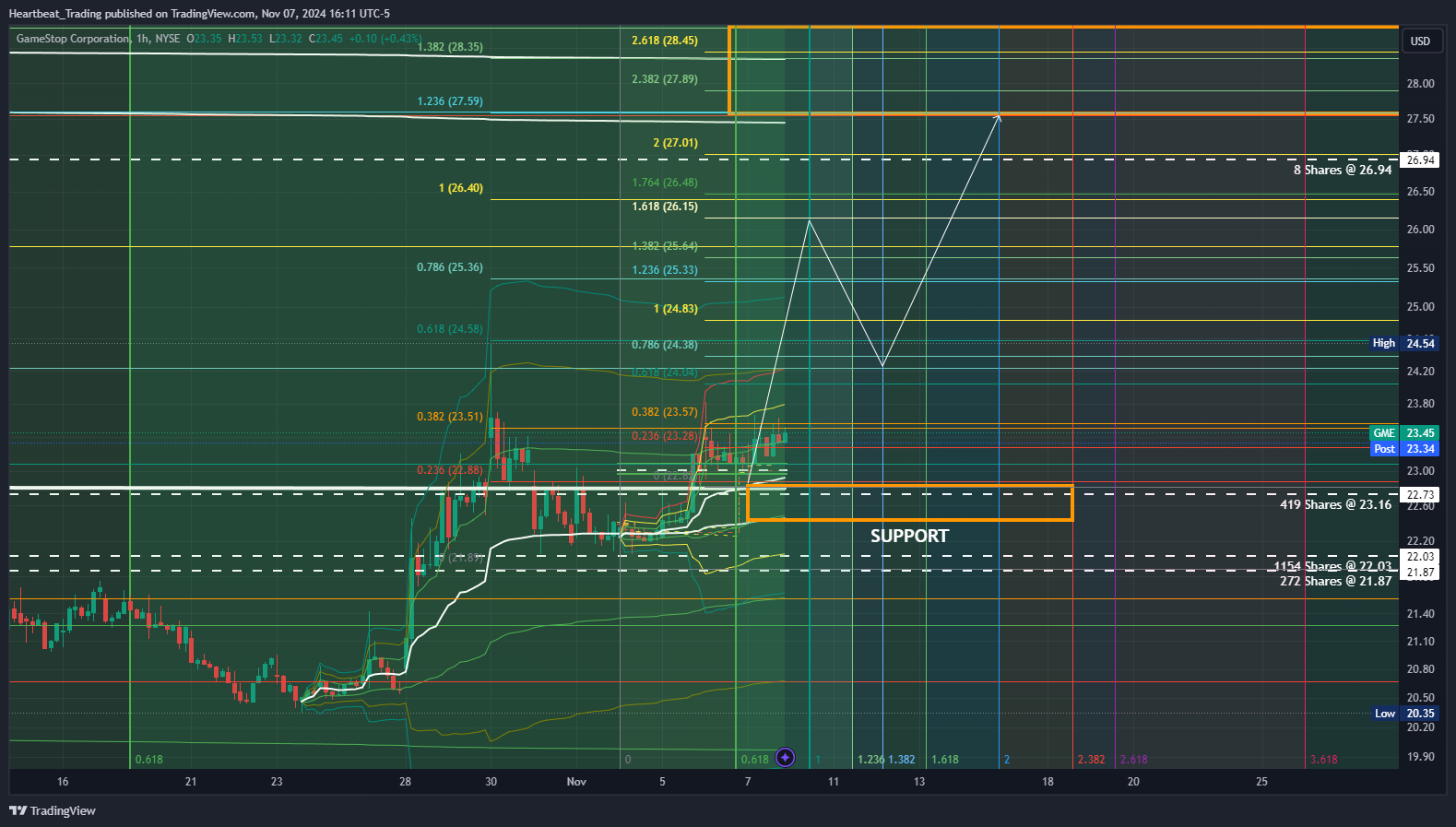This screenshot has width=1456, height=827.
Task: Click the Post 23.34 price tag
Action: point(1403,449)
